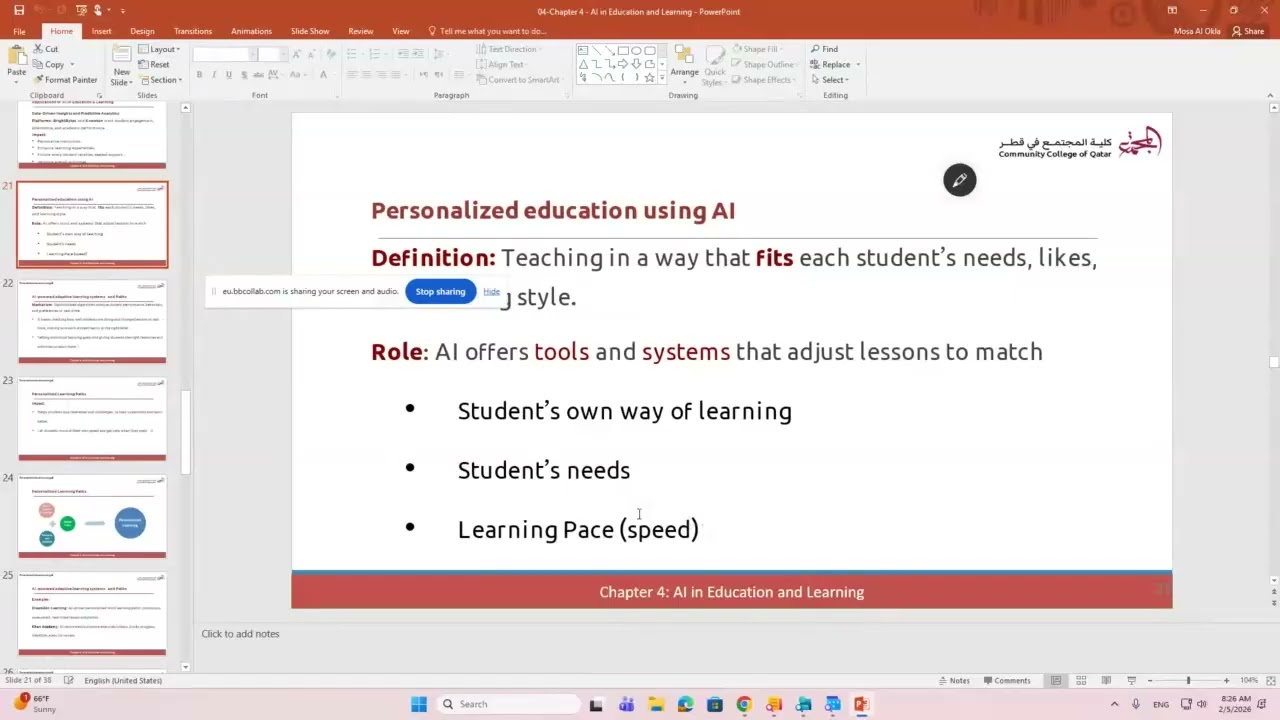The width and height of the screenshot is (1280, 720).
Task: Toggle Bold formatting
Action: (199, 75)
